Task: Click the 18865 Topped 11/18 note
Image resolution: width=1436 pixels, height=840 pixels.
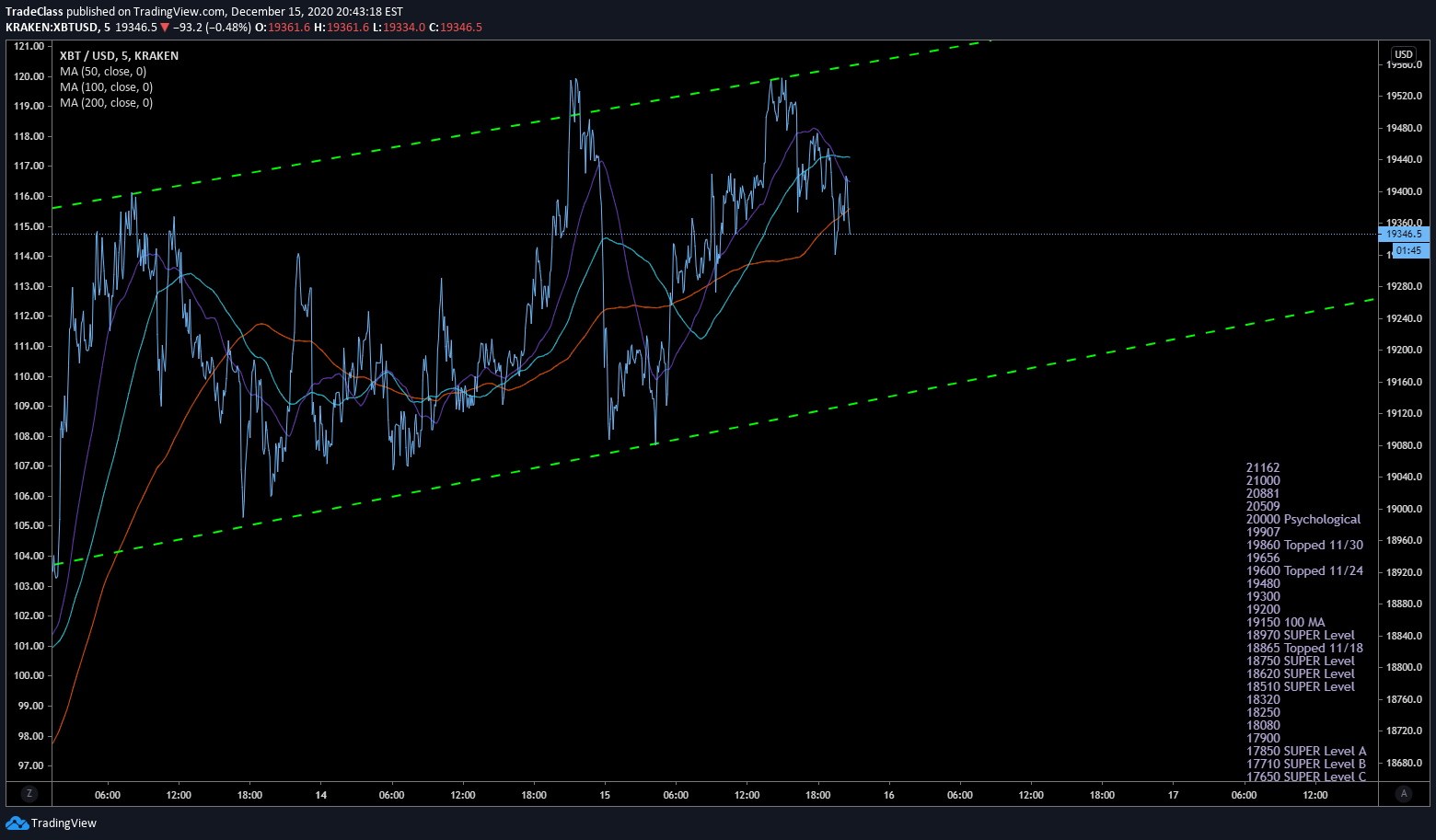Action: (1305, 648)
